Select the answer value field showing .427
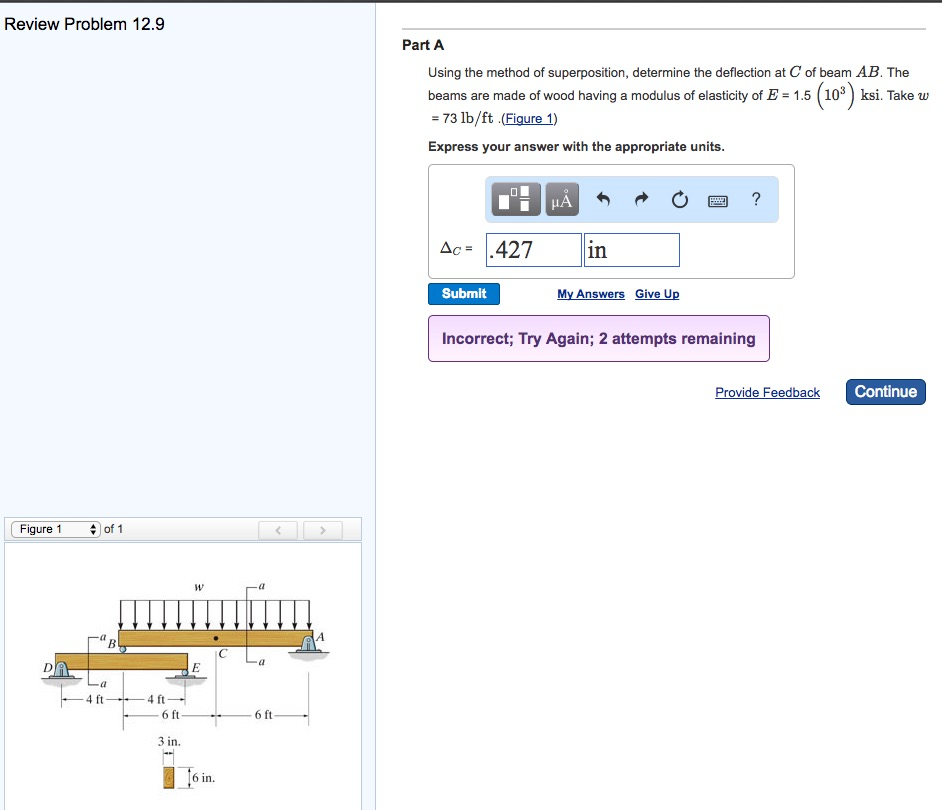The image size is (942, 810). pyautogui.click(x=532, y=249)
